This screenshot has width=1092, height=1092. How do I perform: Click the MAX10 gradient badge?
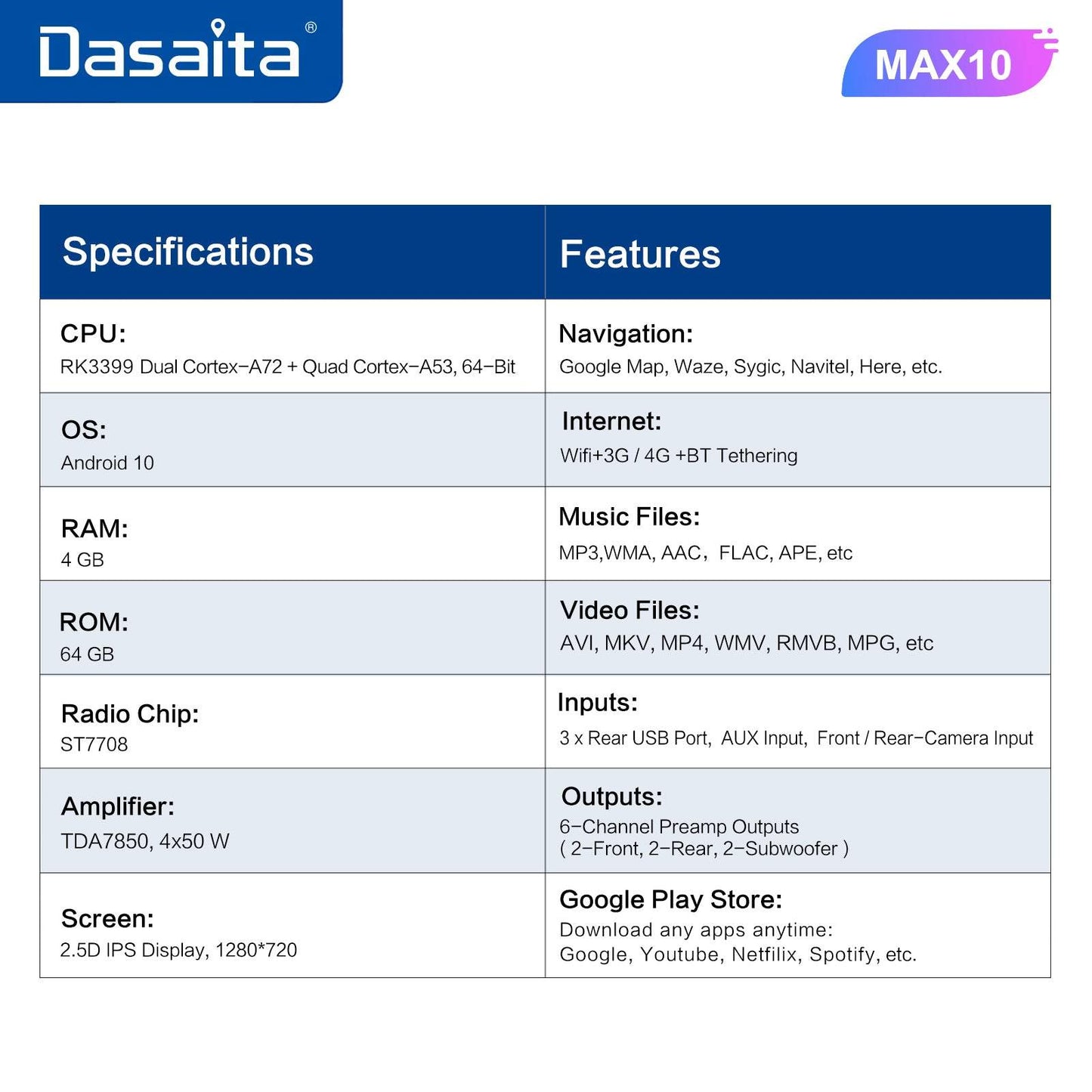point(943,64)
